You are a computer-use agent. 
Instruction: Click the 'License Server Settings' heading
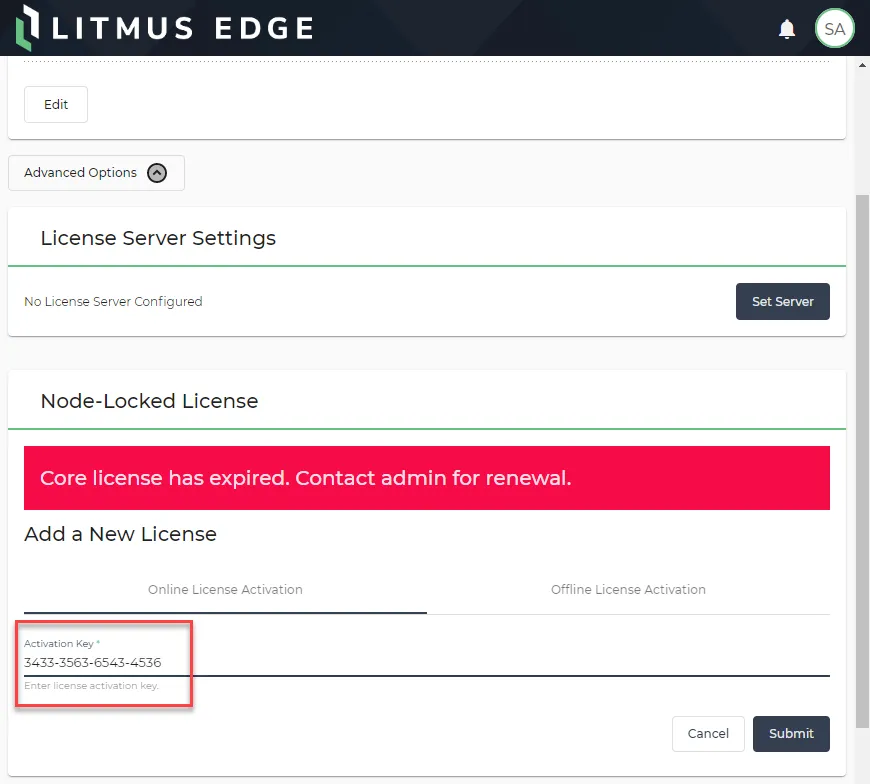[158, 238]
